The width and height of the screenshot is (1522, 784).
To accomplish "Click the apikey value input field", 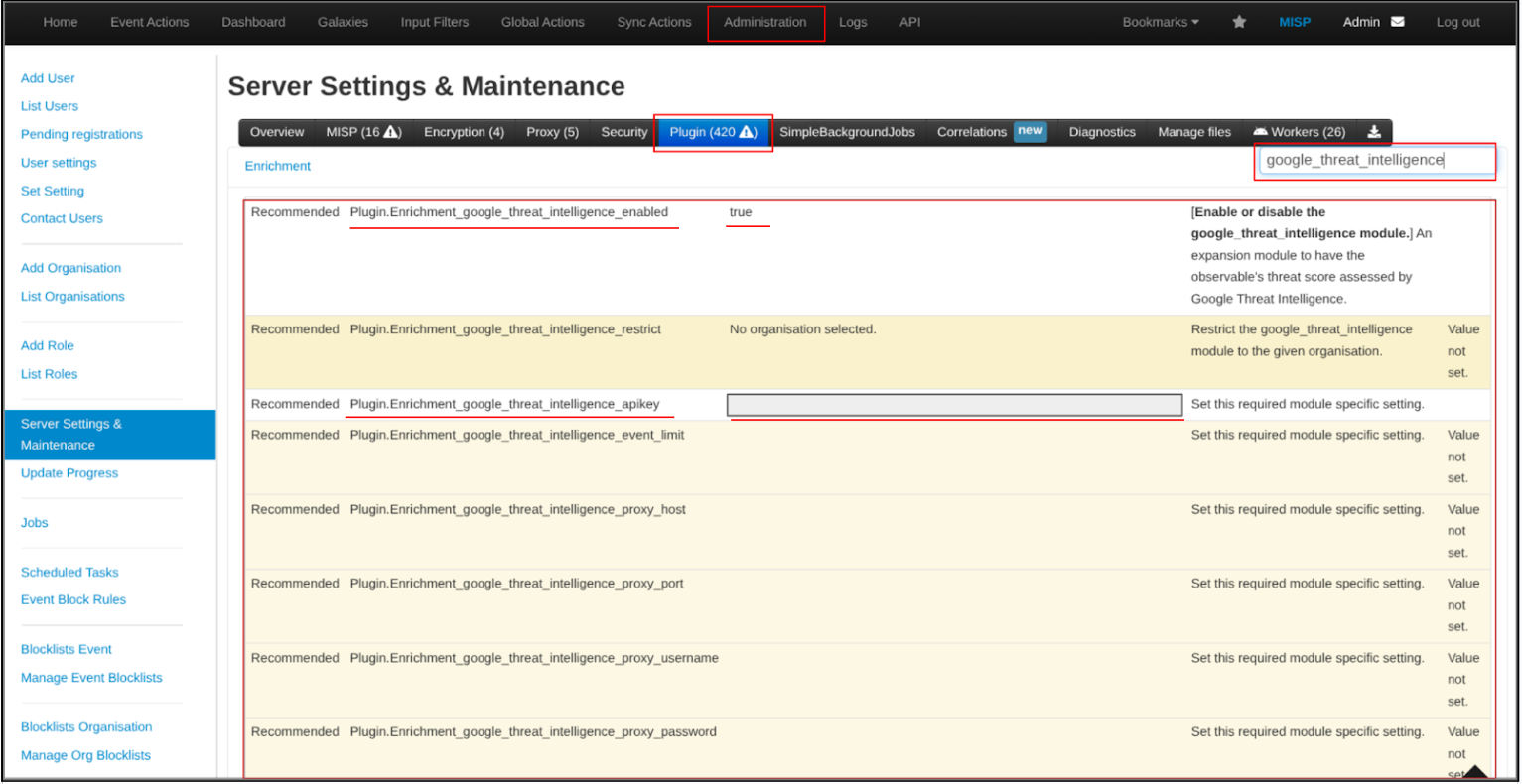I will click(954, 405).
